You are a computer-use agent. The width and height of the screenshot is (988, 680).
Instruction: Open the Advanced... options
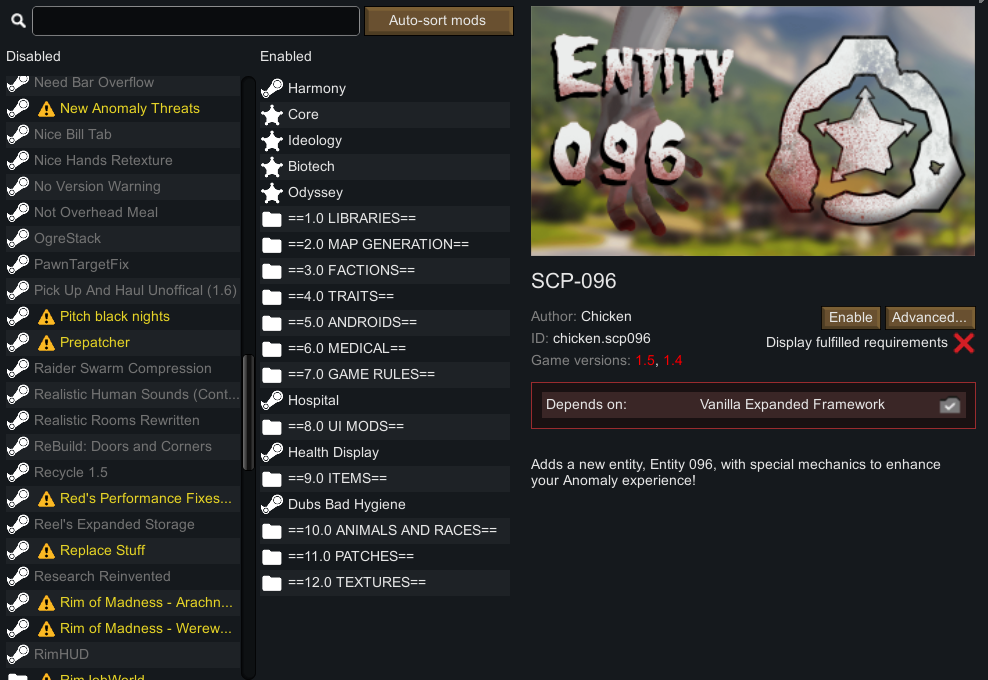929,317
